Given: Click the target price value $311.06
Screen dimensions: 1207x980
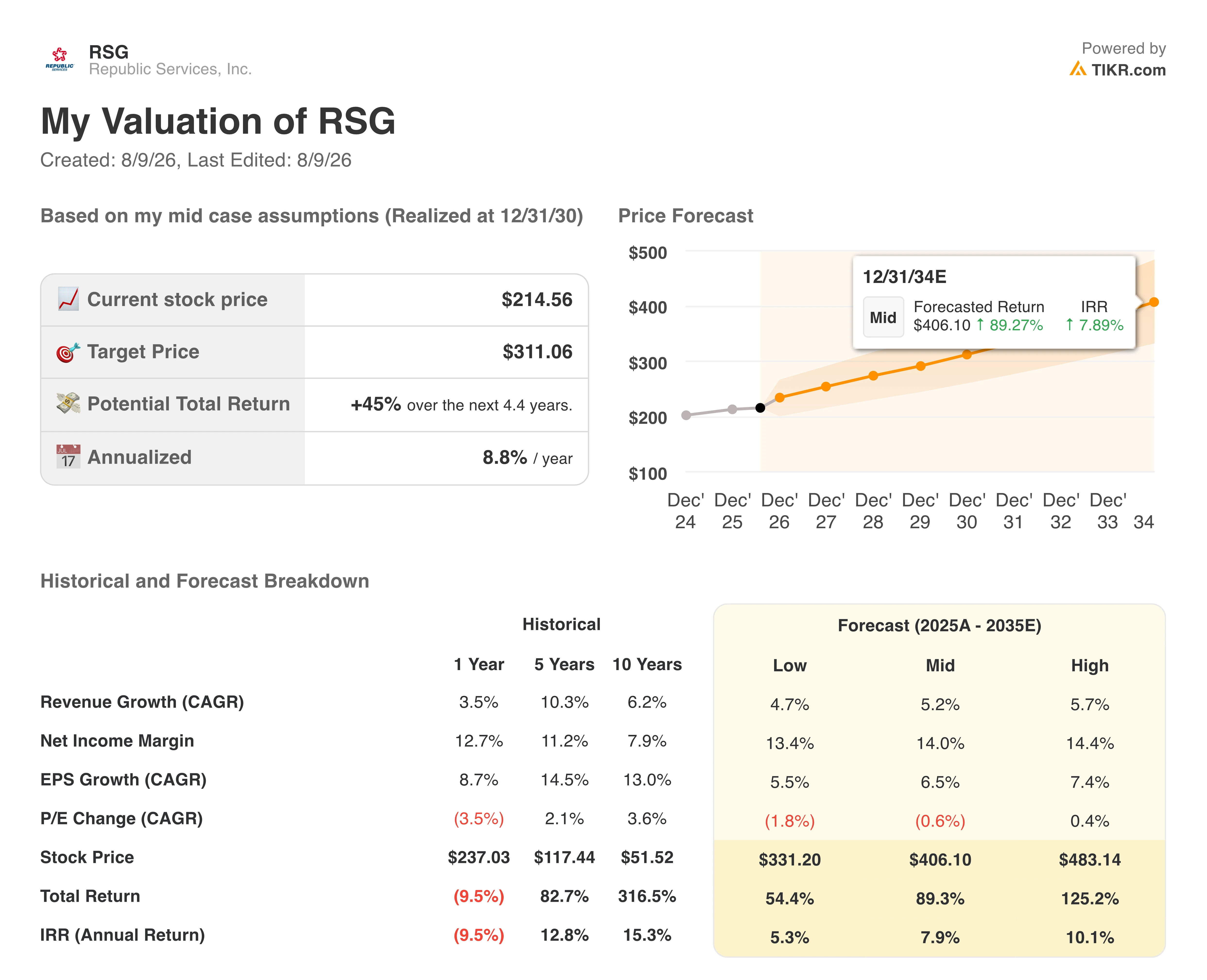Looking at the screenshot, I should point(537,352).
